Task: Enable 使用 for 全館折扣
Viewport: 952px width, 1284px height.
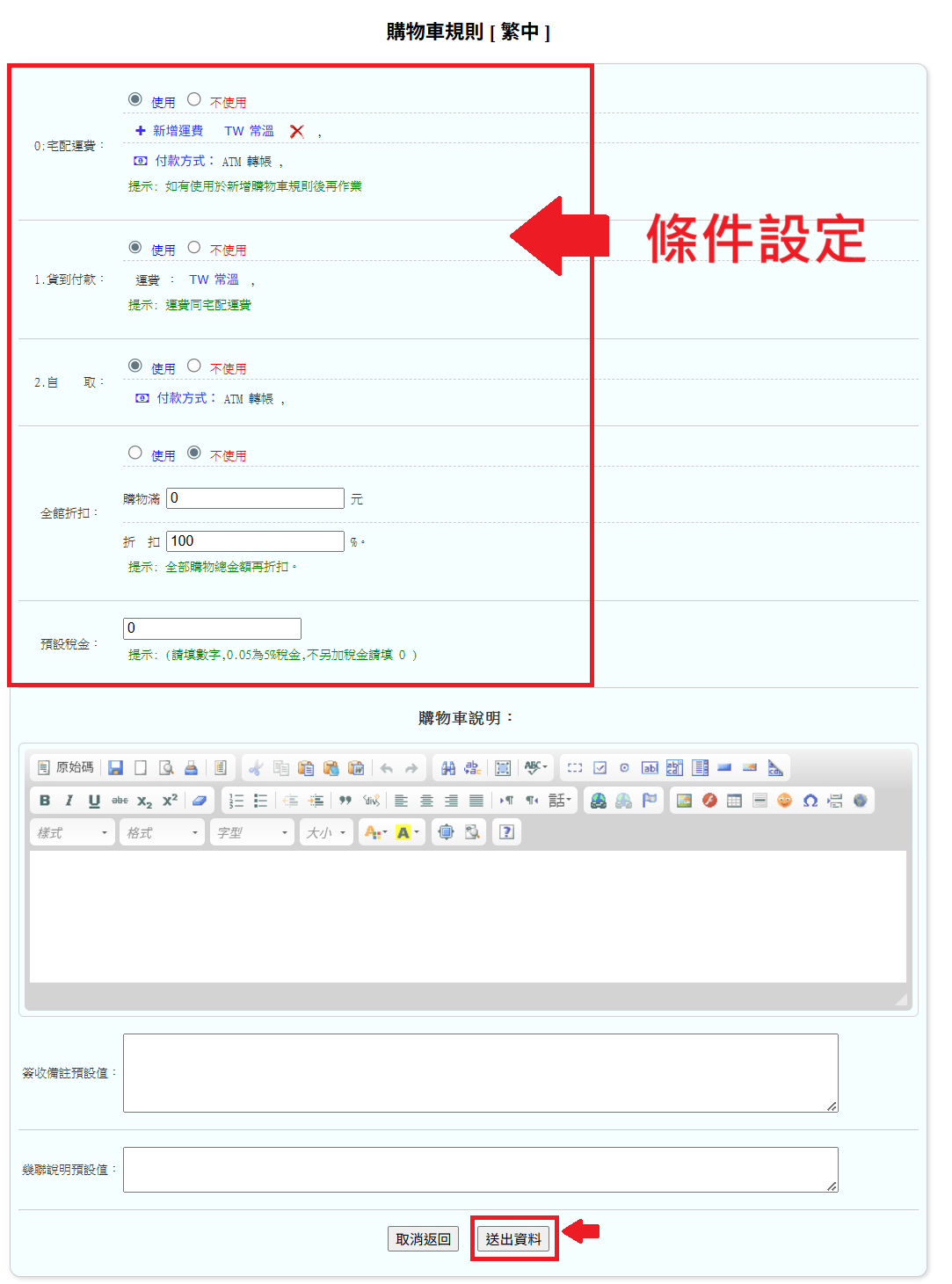Action: pyautogui.click(x=135, y=453)
